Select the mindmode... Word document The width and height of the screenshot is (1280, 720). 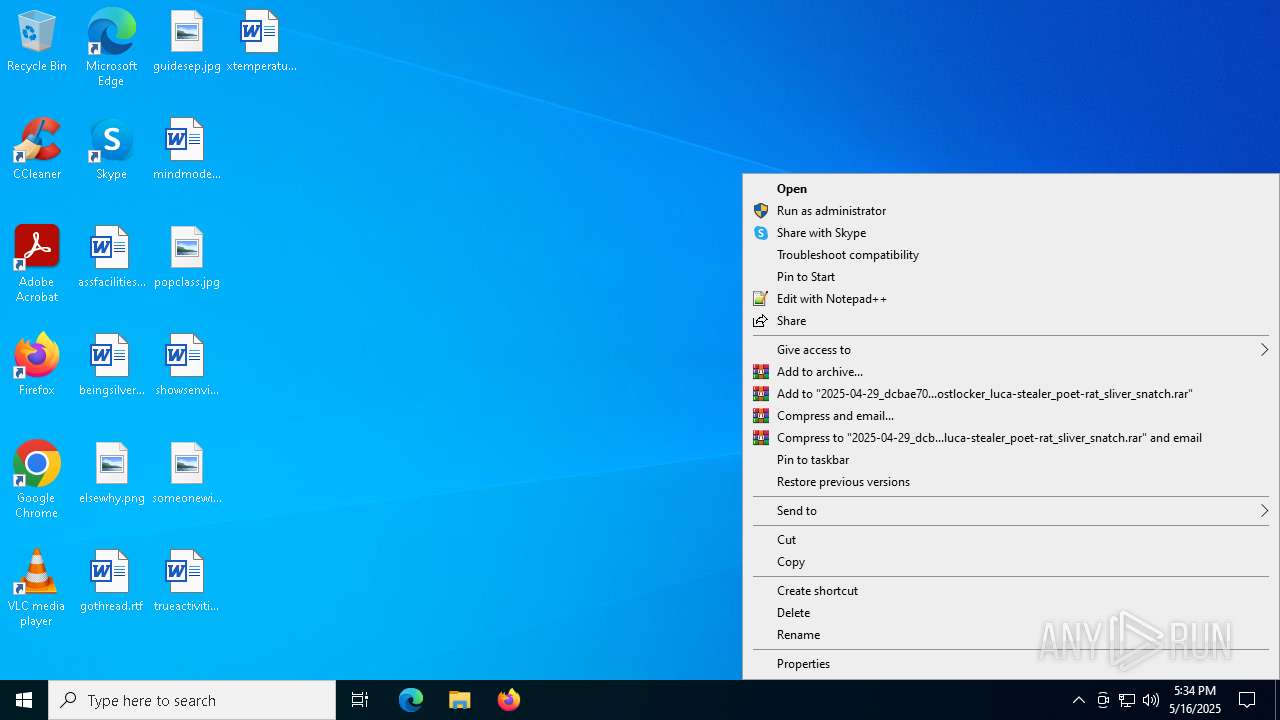[x=187, y=150]
